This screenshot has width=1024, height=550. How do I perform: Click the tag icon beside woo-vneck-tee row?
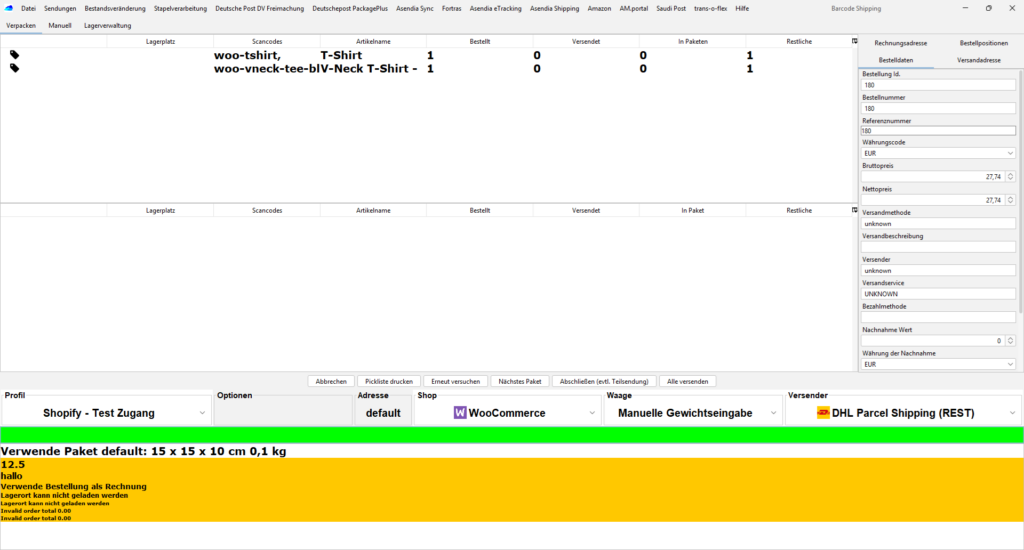(15, 68)
